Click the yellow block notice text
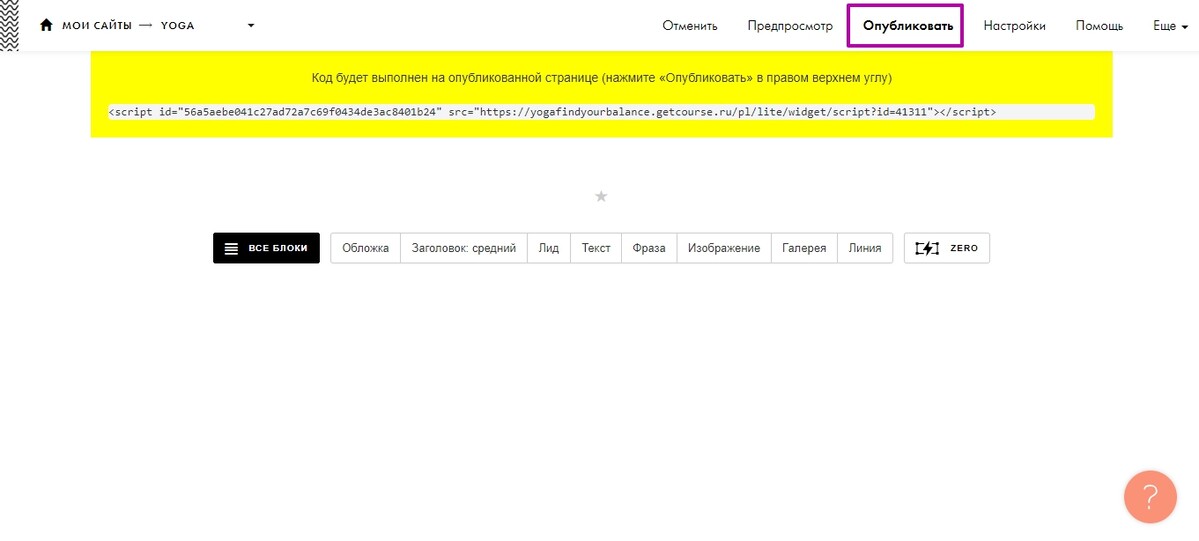 pyautogui.click(x=601, y=78)
